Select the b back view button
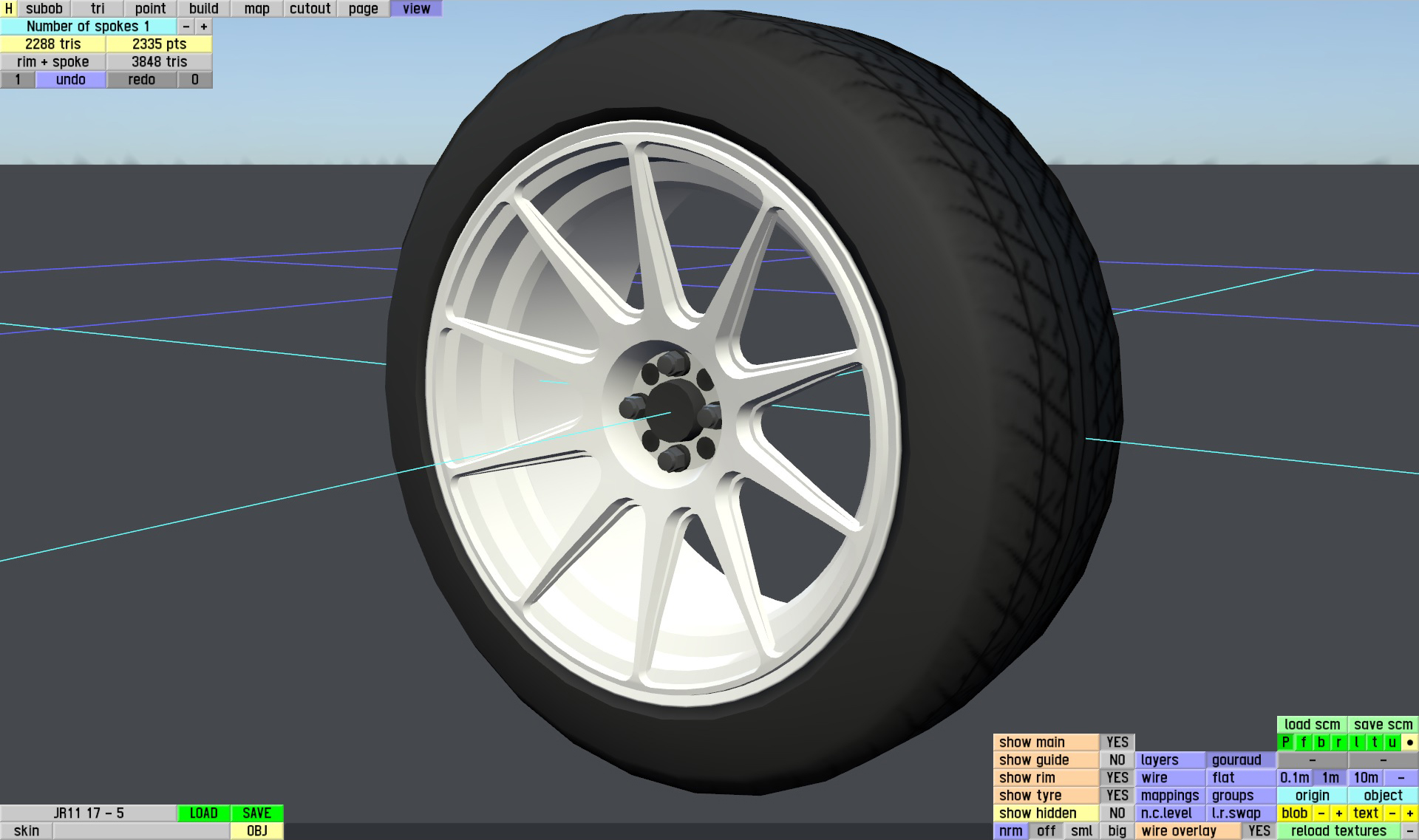 tap(1321, 742)
